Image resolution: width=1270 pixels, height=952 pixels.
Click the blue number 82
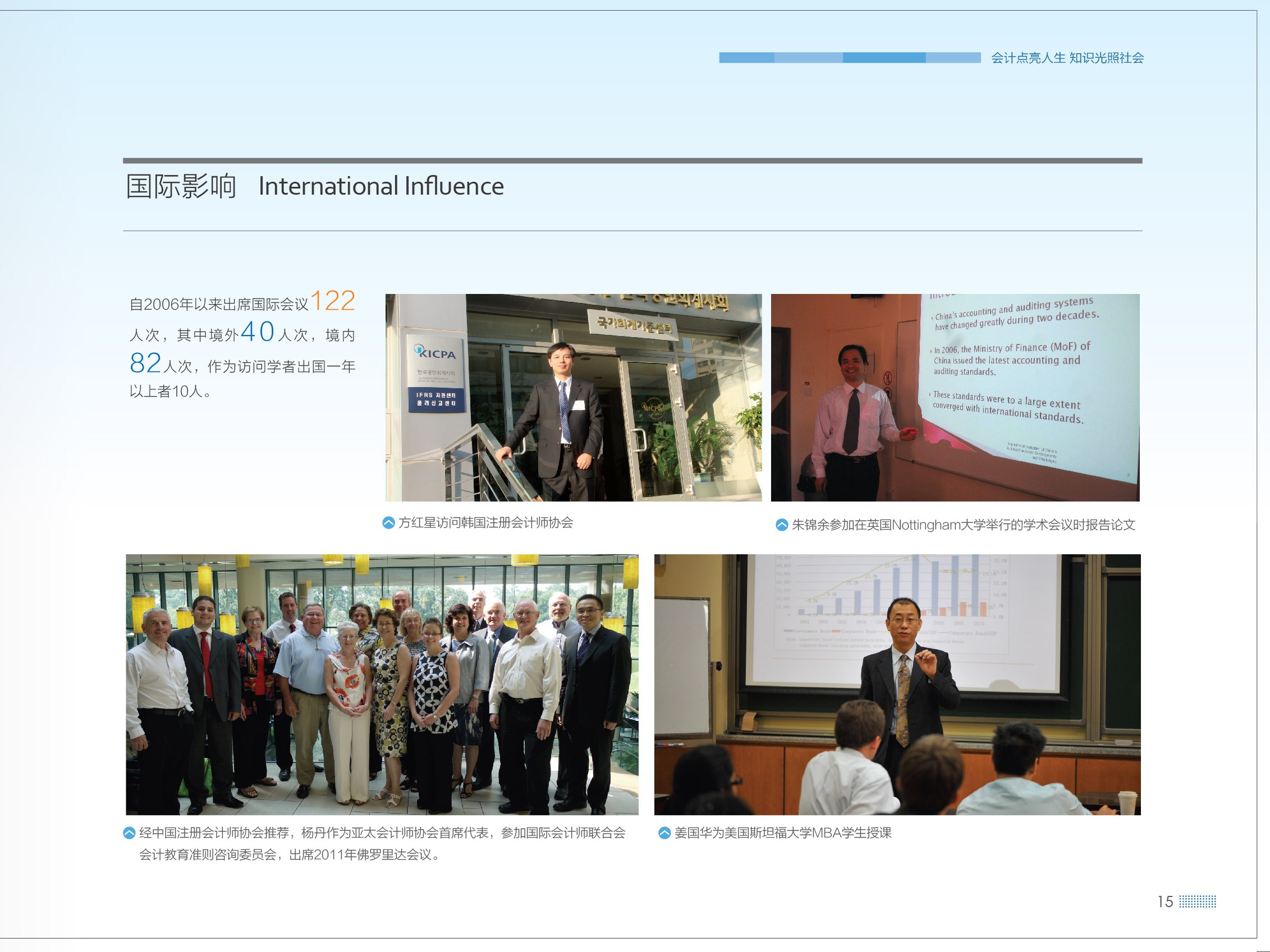pyautogui.click(x=146, y=363)
